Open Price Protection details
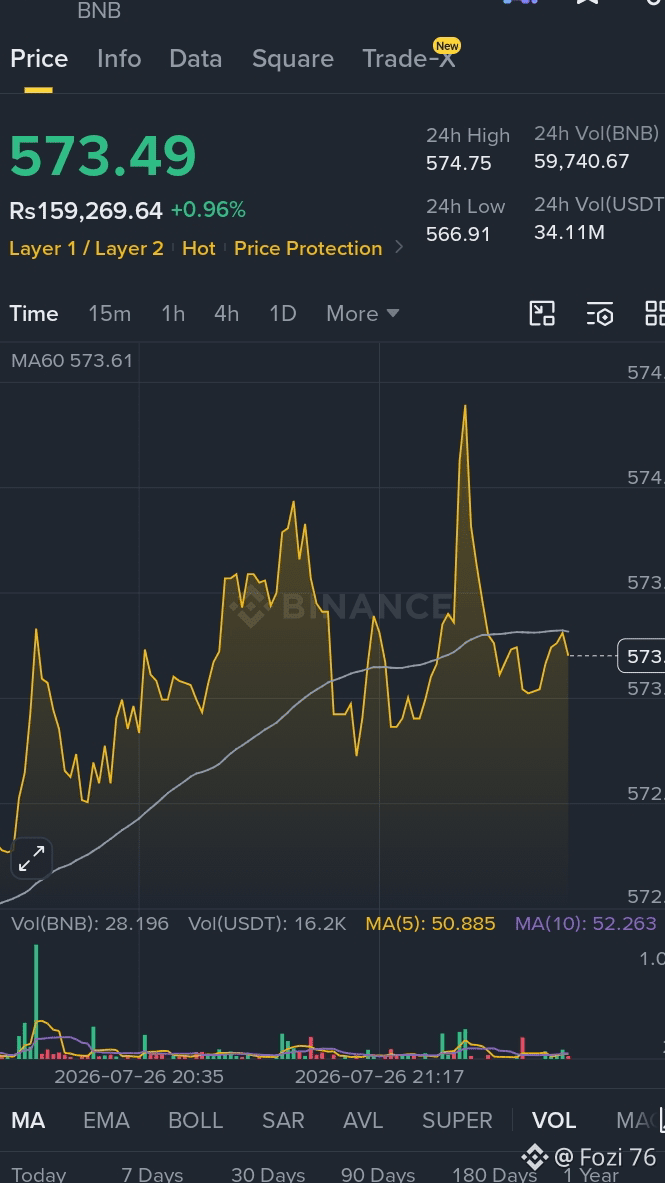665x1183 pixels. point(308,248)
